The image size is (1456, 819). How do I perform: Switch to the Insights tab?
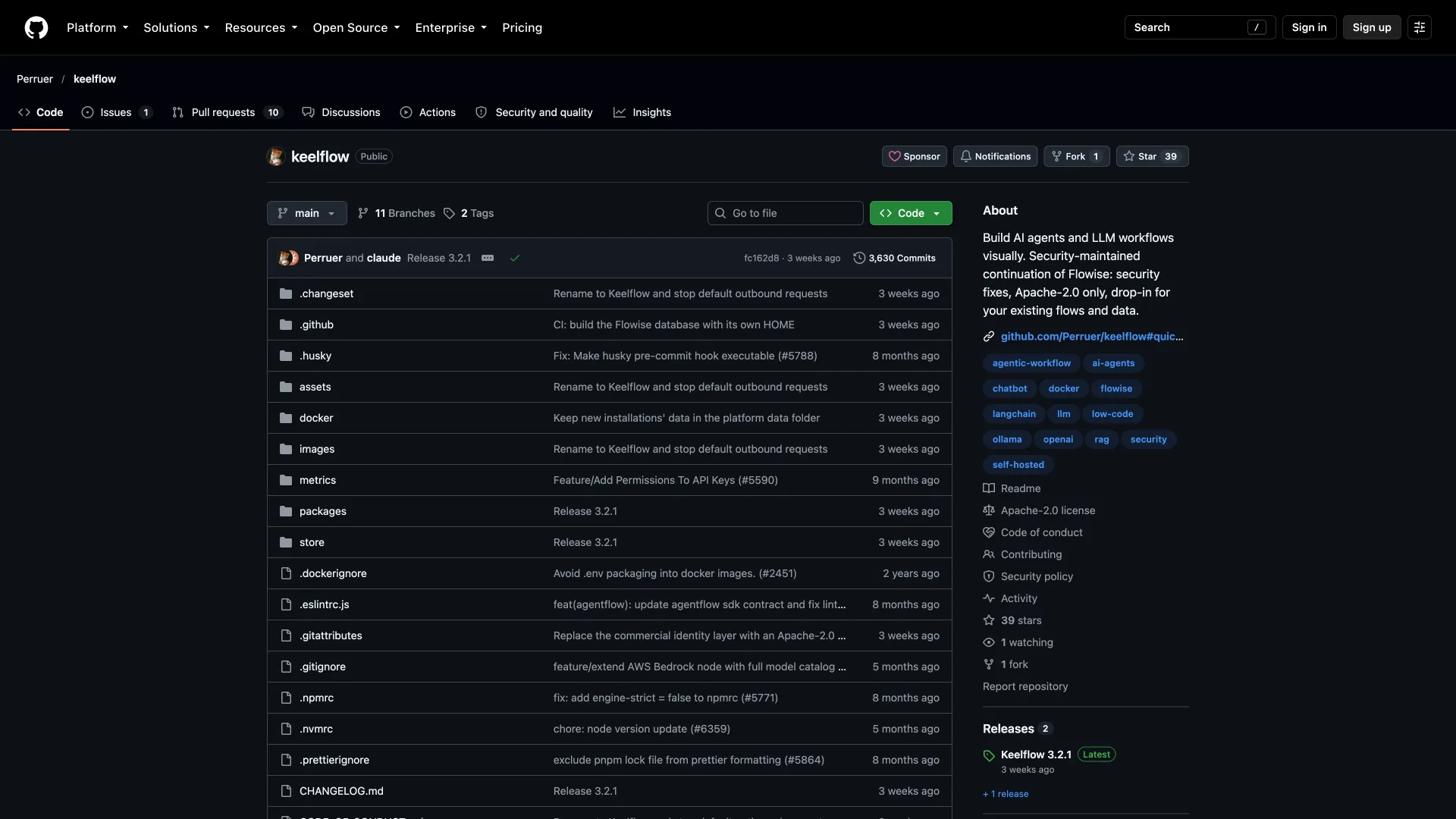pyautogui.click(x=642, y=112)
